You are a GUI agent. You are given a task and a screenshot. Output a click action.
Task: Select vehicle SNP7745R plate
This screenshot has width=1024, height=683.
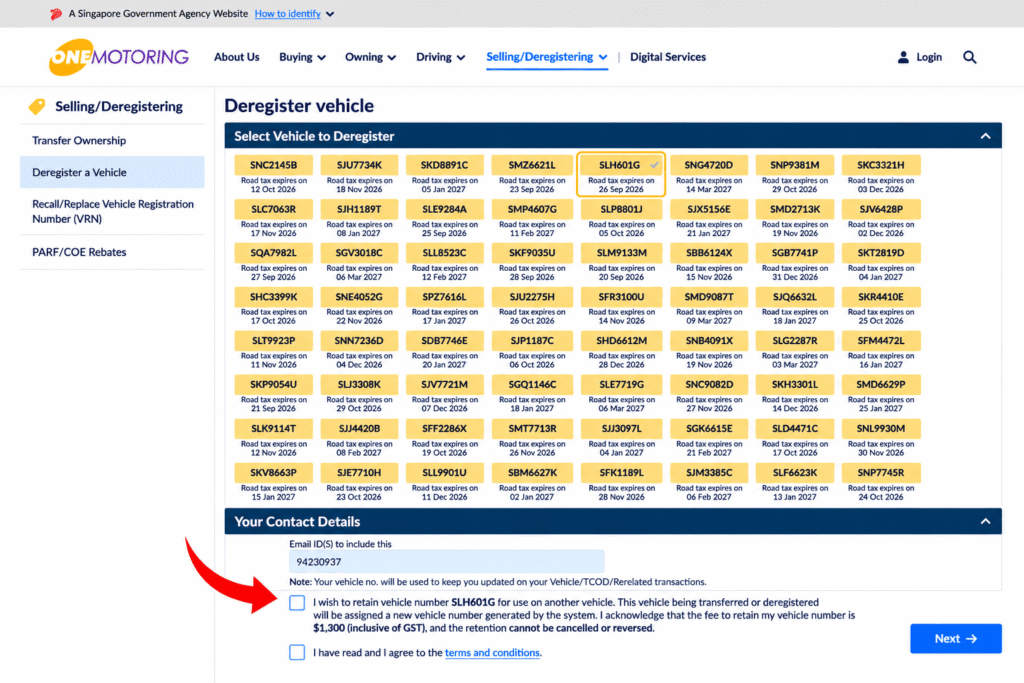pyautogui.click(x=881, y=472)
